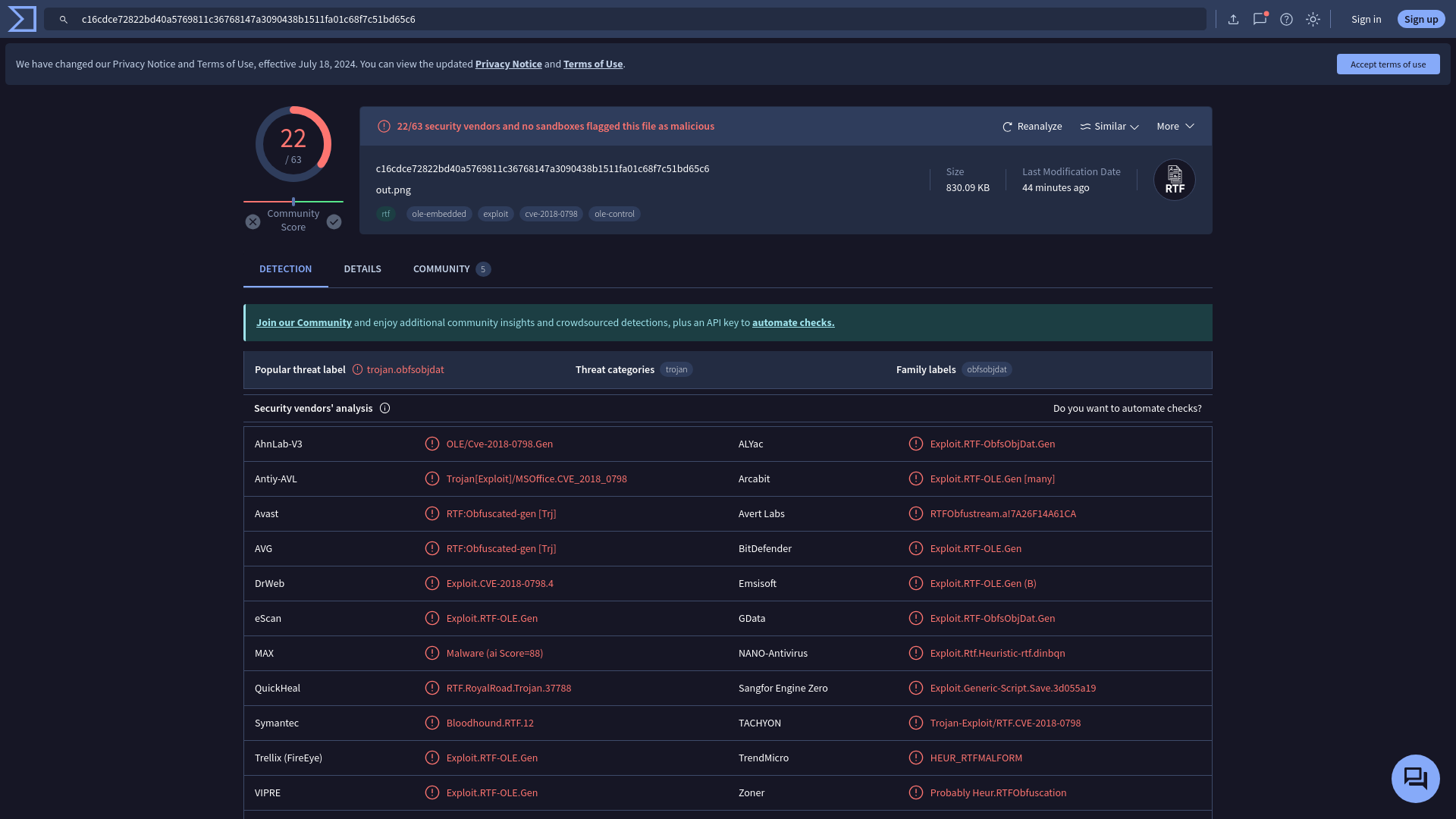Click the automate checks link

[793, 323]
